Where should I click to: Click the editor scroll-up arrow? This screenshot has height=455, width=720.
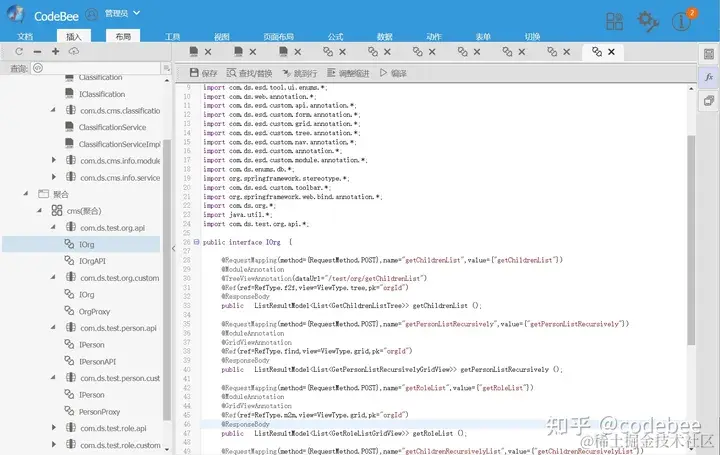click(x=691, y=88)
